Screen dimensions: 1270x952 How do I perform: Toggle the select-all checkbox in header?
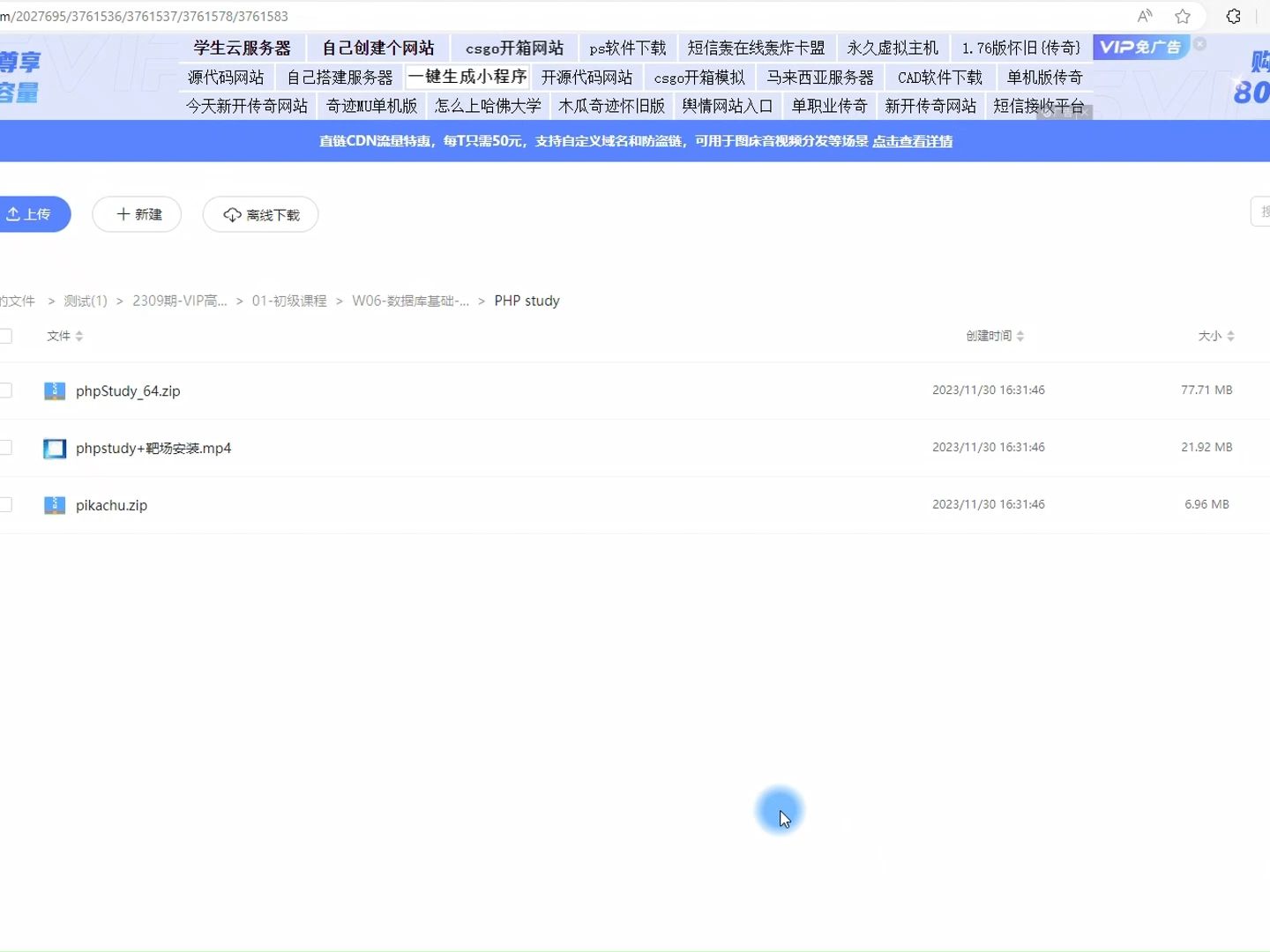5,336
